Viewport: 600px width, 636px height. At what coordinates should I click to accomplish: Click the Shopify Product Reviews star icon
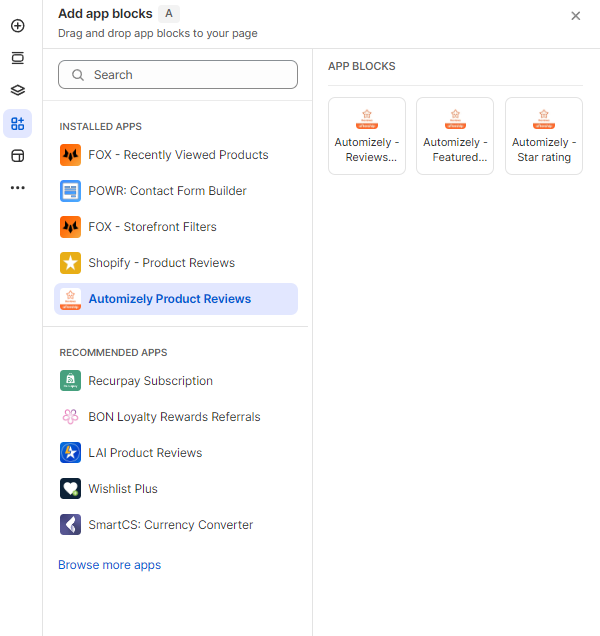70,263
